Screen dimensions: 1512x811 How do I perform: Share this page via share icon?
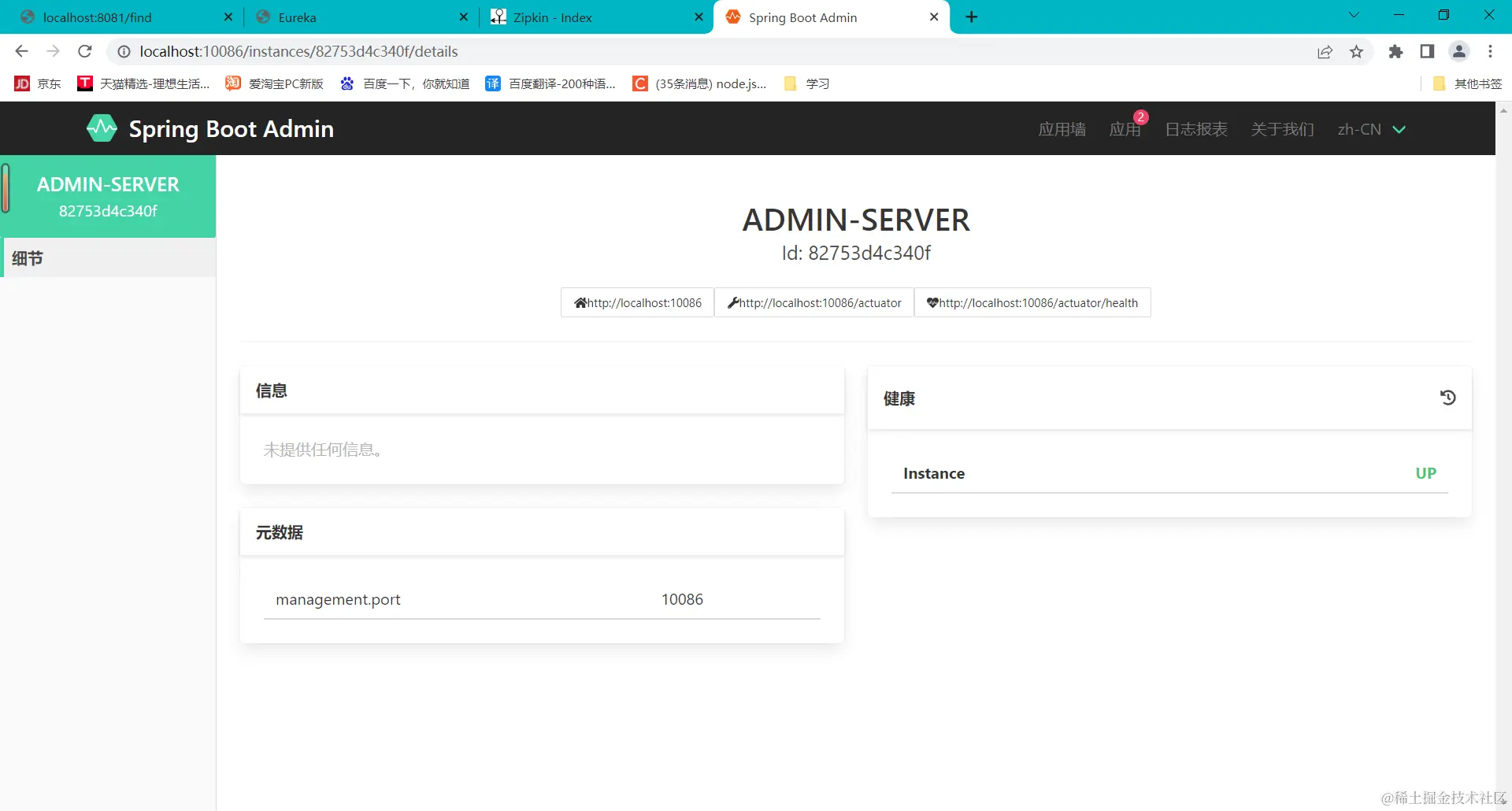[x=1325, y=51]
